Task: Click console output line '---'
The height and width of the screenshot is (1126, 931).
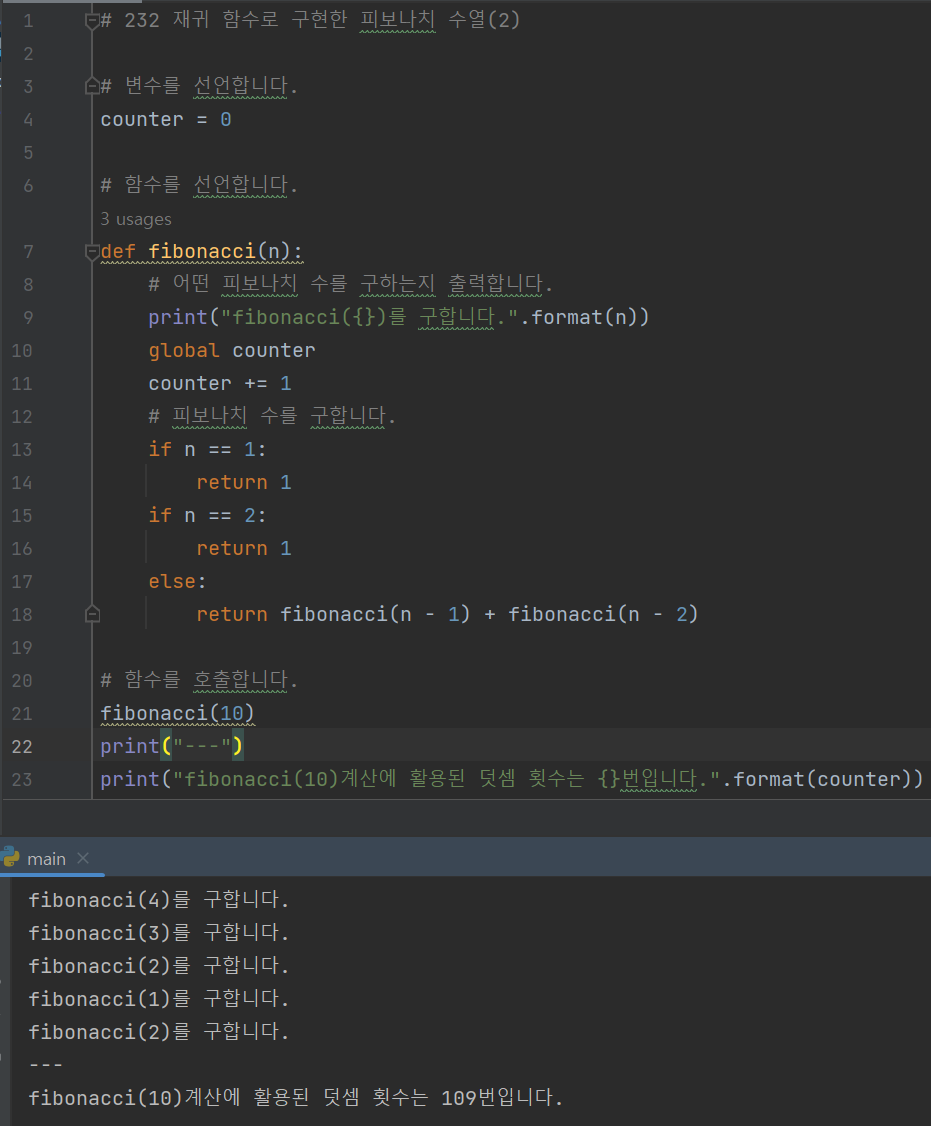Action: click(46, 1065)
